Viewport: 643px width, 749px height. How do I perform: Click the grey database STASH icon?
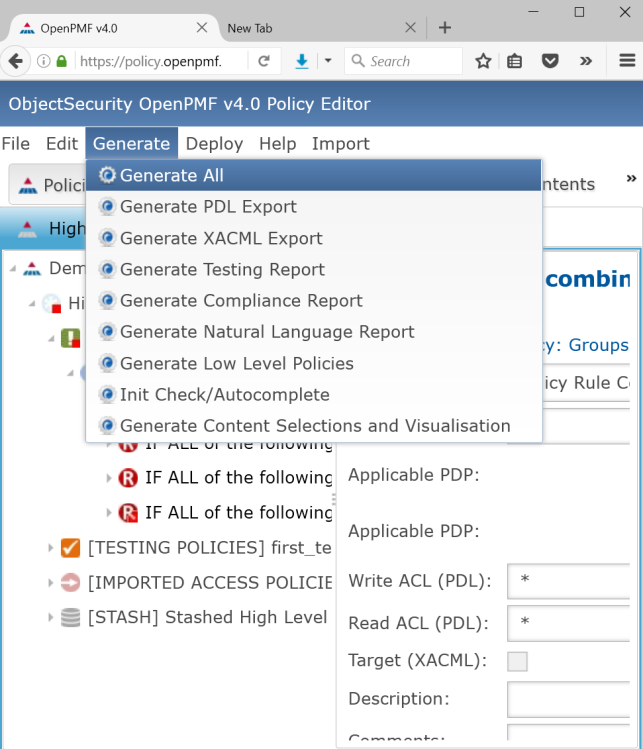pos(70,617)
